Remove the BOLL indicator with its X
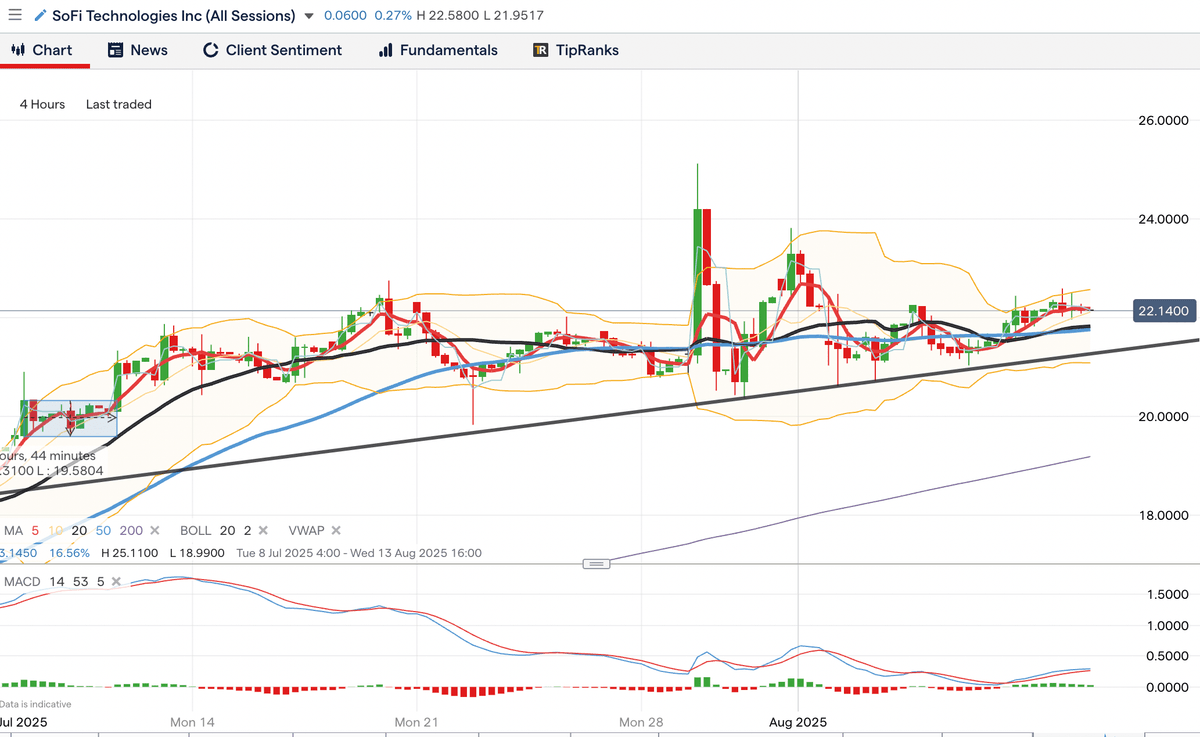Viewport: 1200px width, 737px height. click(263, 531)
